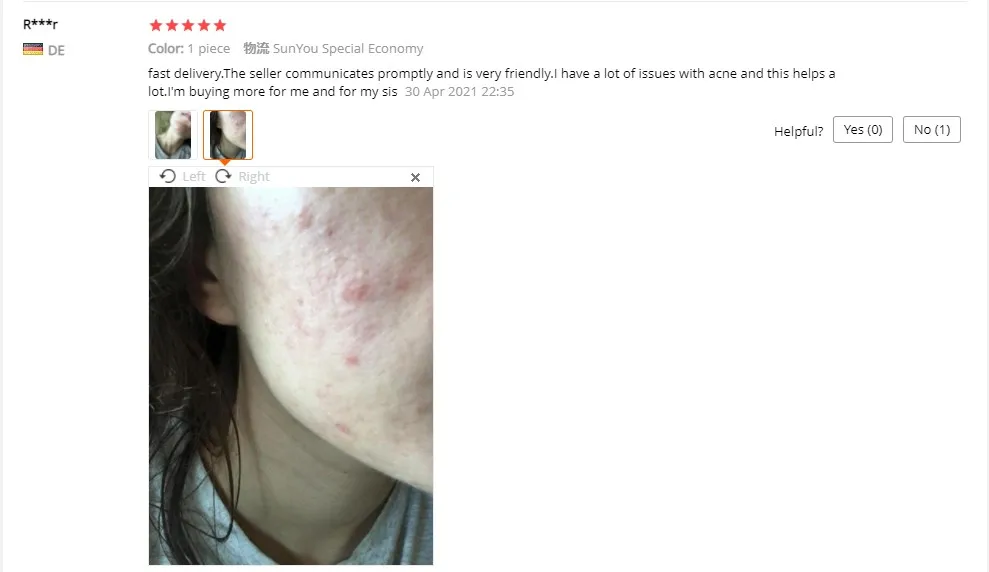The height and width of the screenshot is (572, 989).
Task: Select the highlighted second review photo thumbnail
Action: point(228,135)
